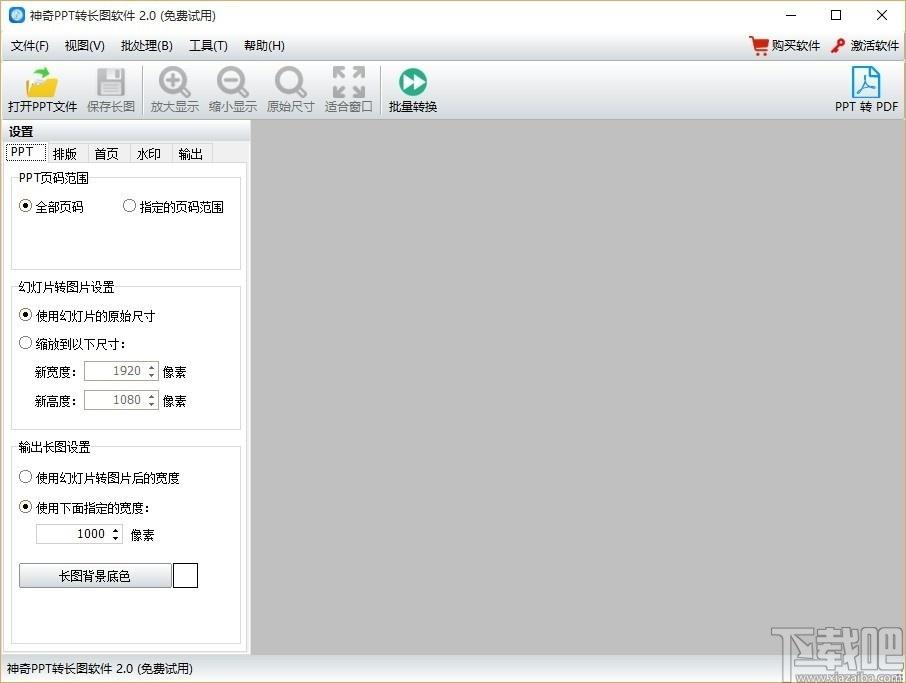Screen dimensions: 906x683
Task: Open the 视图(V) menu
Action: coord(84,46)
